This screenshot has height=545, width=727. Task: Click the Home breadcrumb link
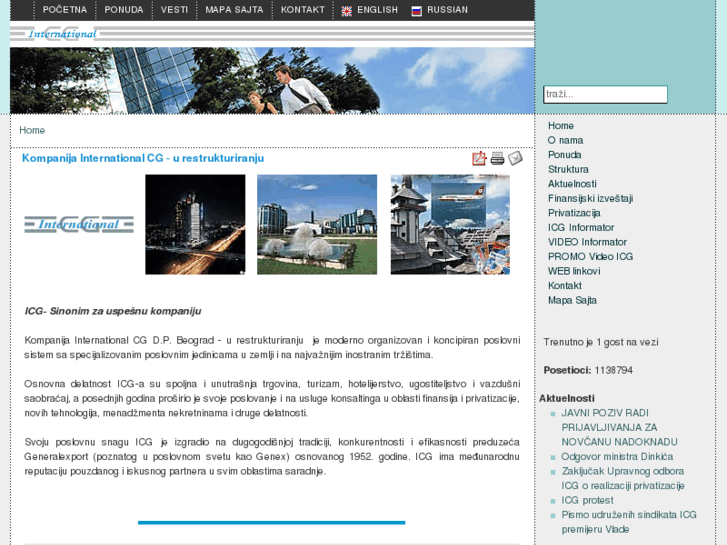click(32, 130)
